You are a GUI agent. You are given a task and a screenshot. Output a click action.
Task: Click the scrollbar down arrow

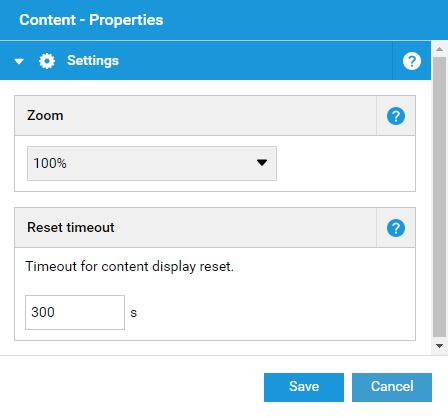(439, 346)
